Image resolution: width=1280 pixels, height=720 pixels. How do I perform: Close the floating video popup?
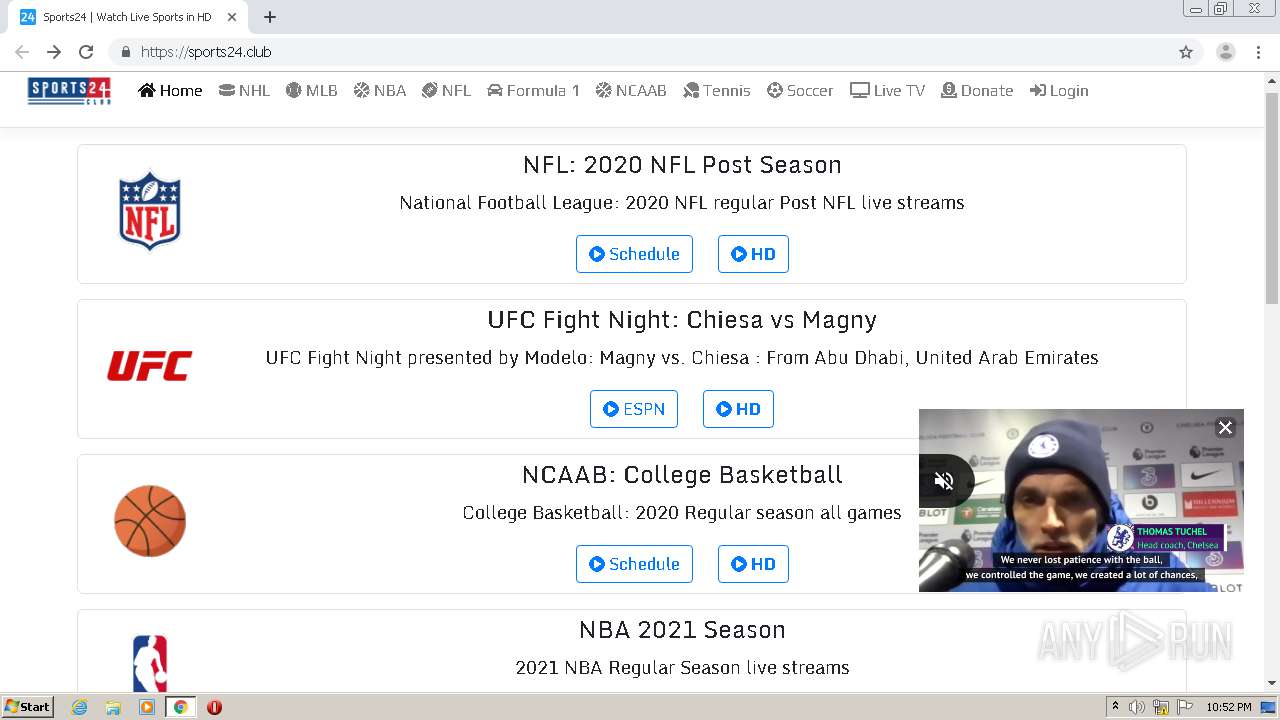click(x=1225, y=428)
